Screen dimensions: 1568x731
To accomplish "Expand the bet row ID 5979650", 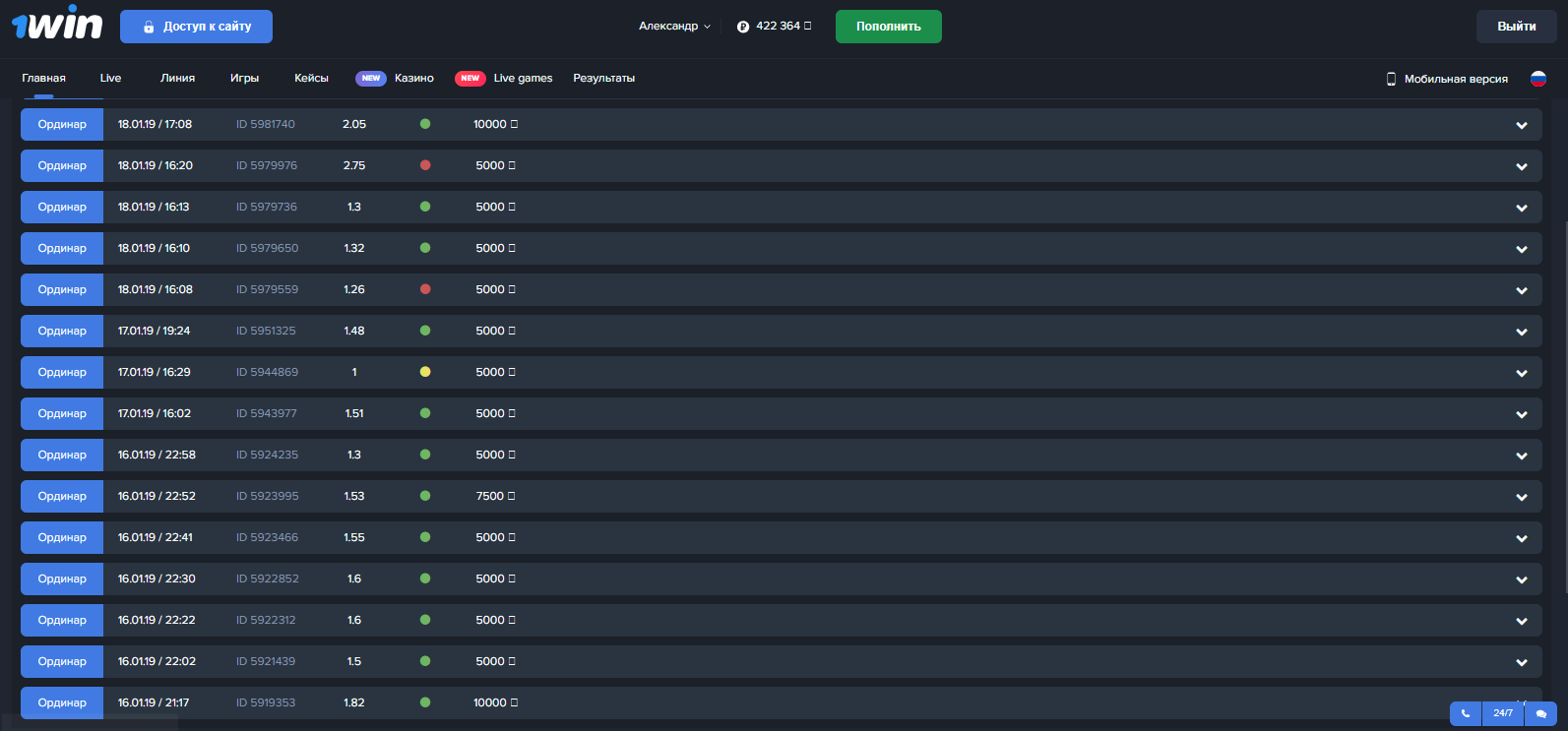I will click(1522, 249).
